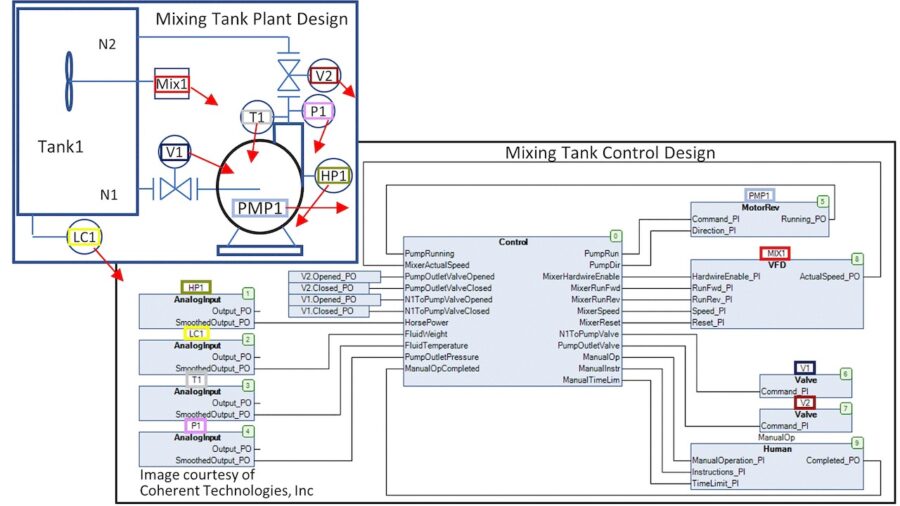900x506 pixels.
Task: Click index badge 6 on V1 Valve block
Action: point(845,373)
